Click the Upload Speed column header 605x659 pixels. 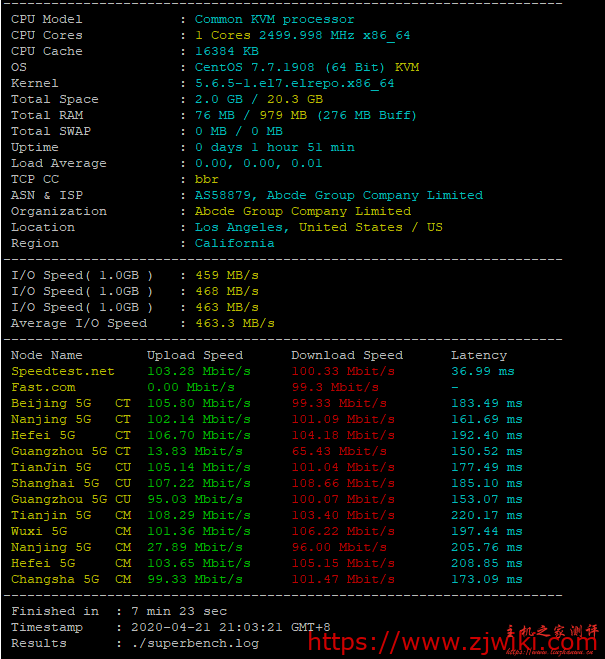tap(194, 355)
